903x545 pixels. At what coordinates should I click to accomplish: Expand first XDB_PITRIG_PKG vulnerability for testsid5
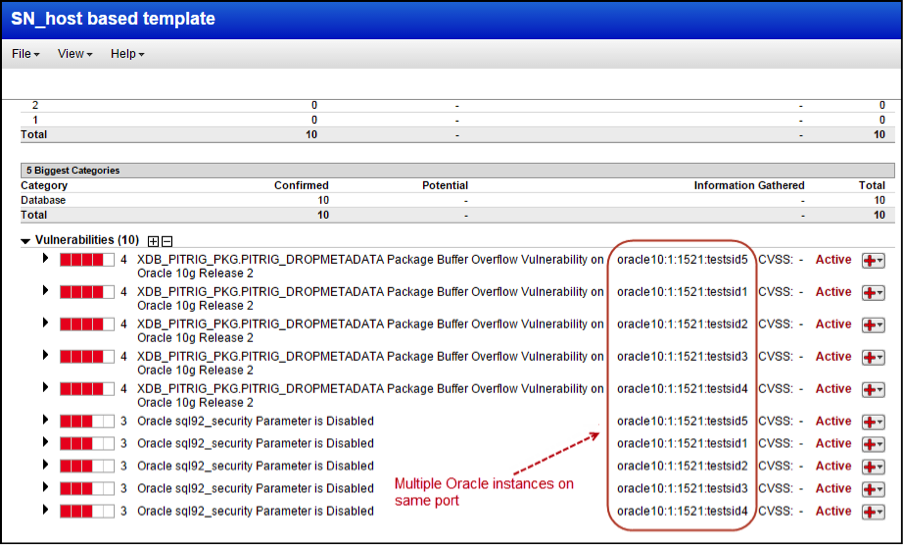(45, 258)
